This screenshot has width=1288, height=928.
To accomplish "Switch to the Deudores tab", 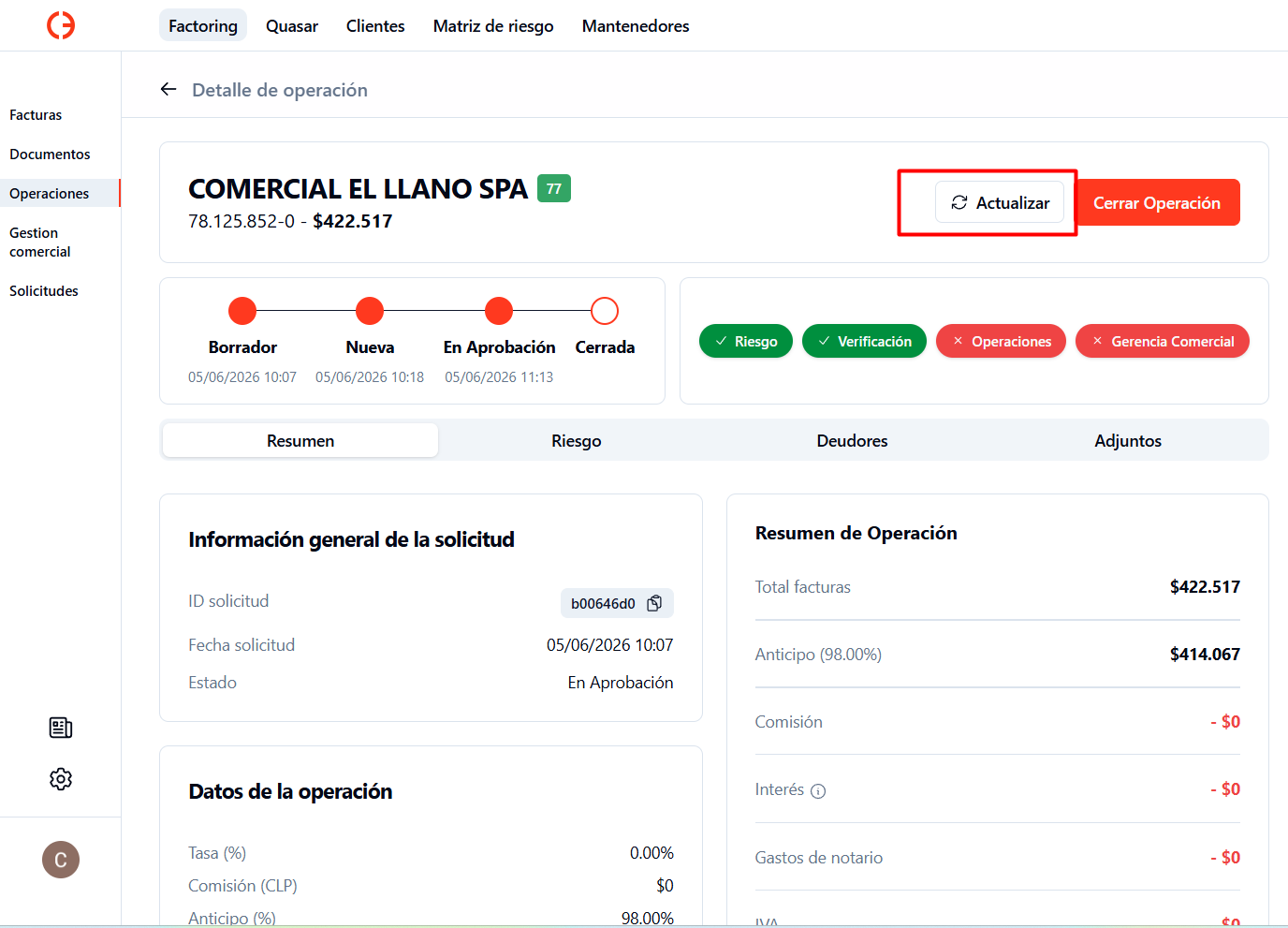I will coord(852,440).
